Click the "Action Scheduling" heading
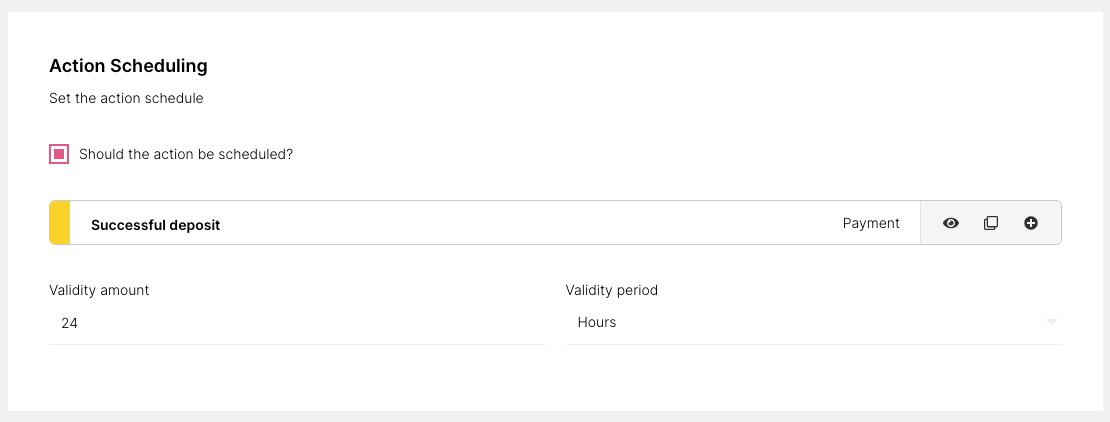Image resolution: width=1110 pixels, height=422 pixels. (128, 66)
